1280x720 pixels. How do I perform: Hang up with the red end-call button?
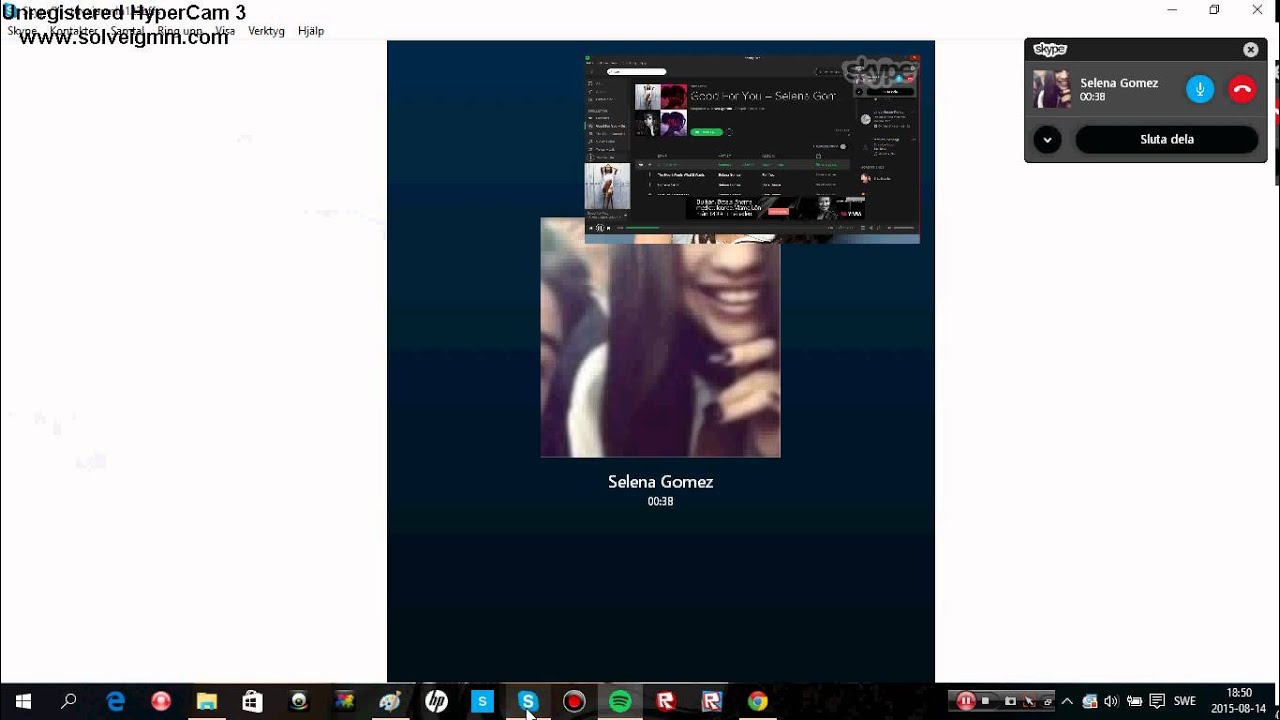(1242, 89)
